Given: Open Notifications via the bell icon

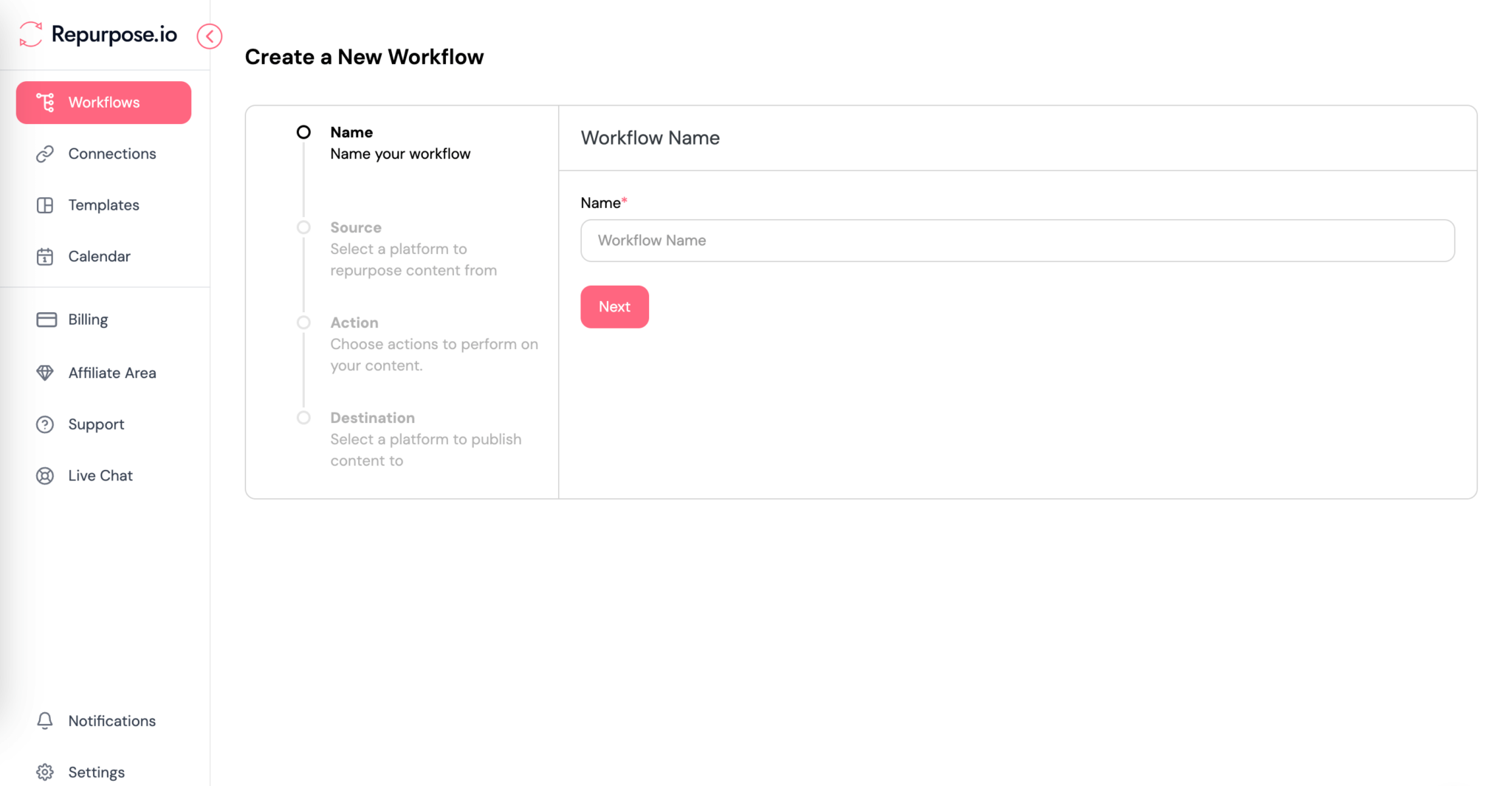Looking at the screenshot, I should coord(46,720).
